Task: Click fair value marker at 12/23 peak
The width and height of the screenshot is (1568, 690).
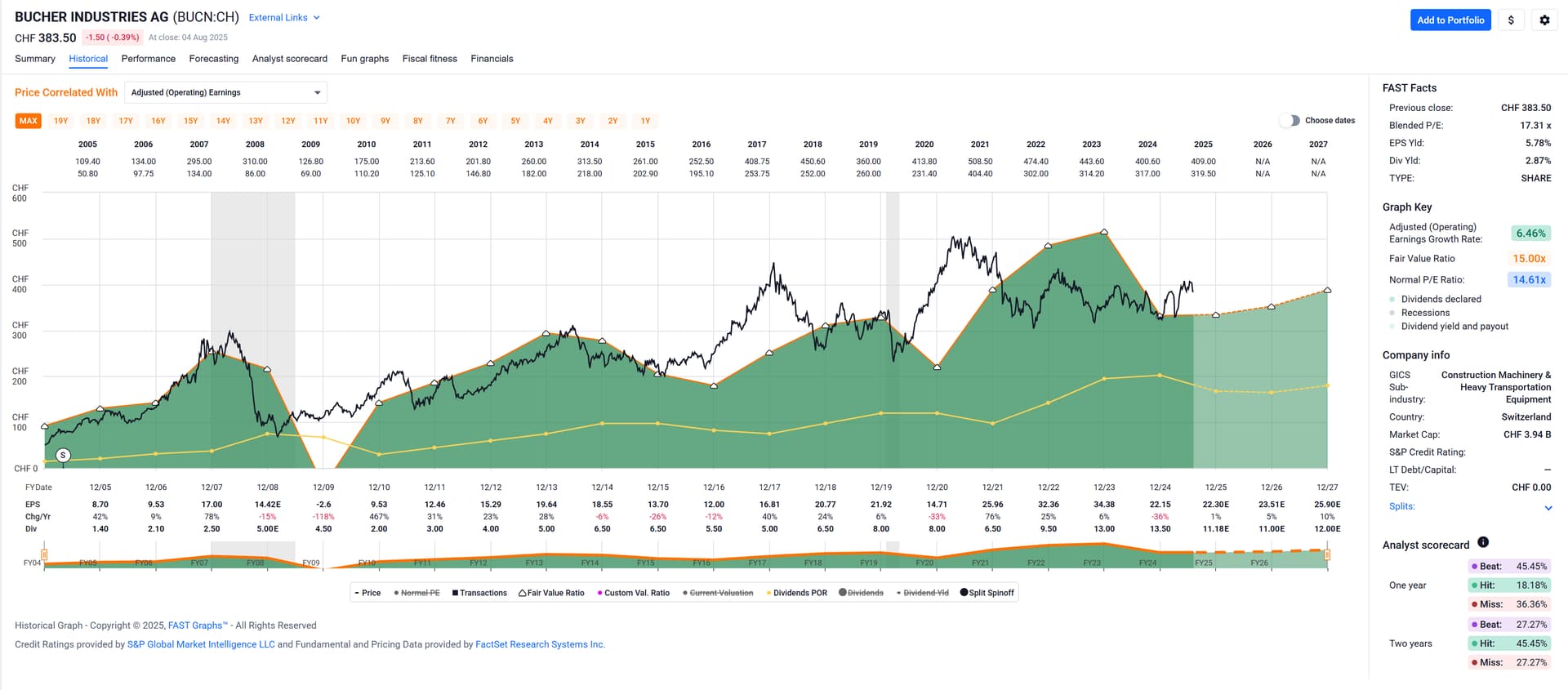Action: [1104, 232]
